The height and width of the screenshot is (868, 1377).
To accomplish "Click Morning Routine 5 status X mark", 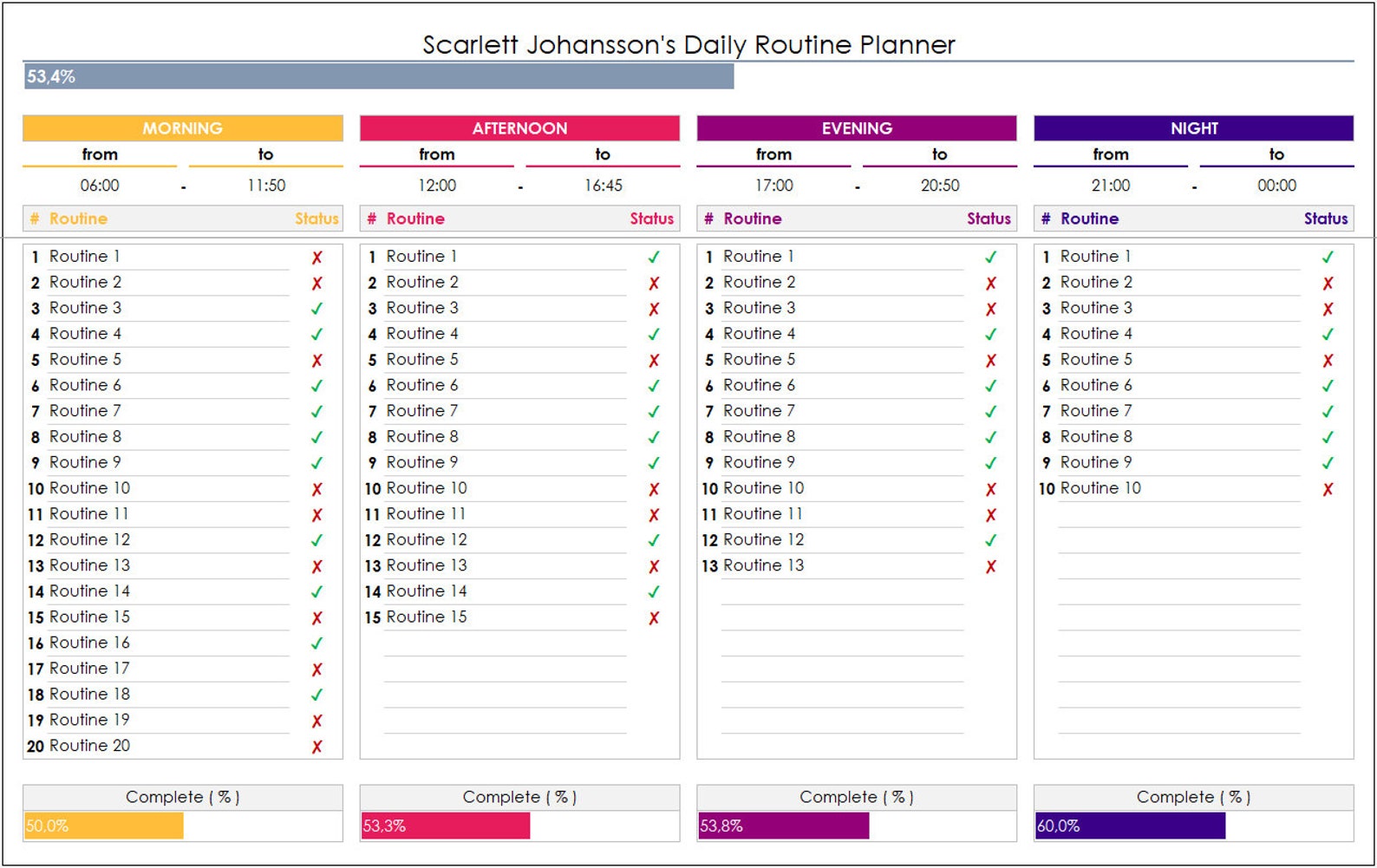I will click(x=317, y=361).
